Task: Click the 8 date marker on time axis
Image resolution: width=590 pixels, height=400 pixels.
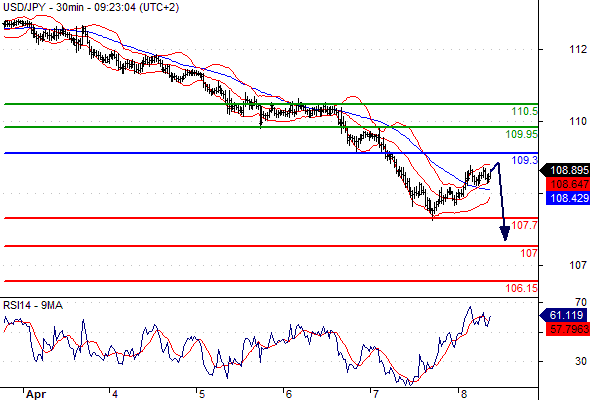Action: pyautogui.click(x=463, y=394)
